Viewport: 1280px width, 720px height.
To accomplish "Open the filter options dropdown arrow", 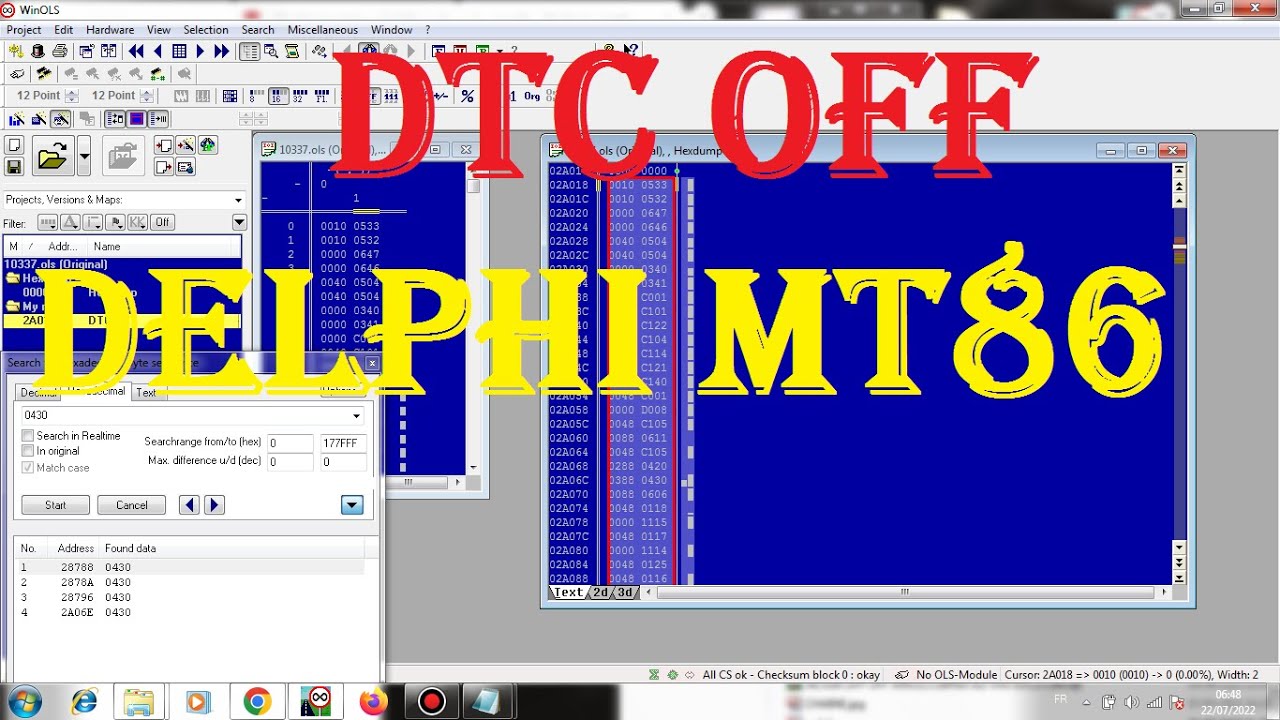I will coord(239,222).
